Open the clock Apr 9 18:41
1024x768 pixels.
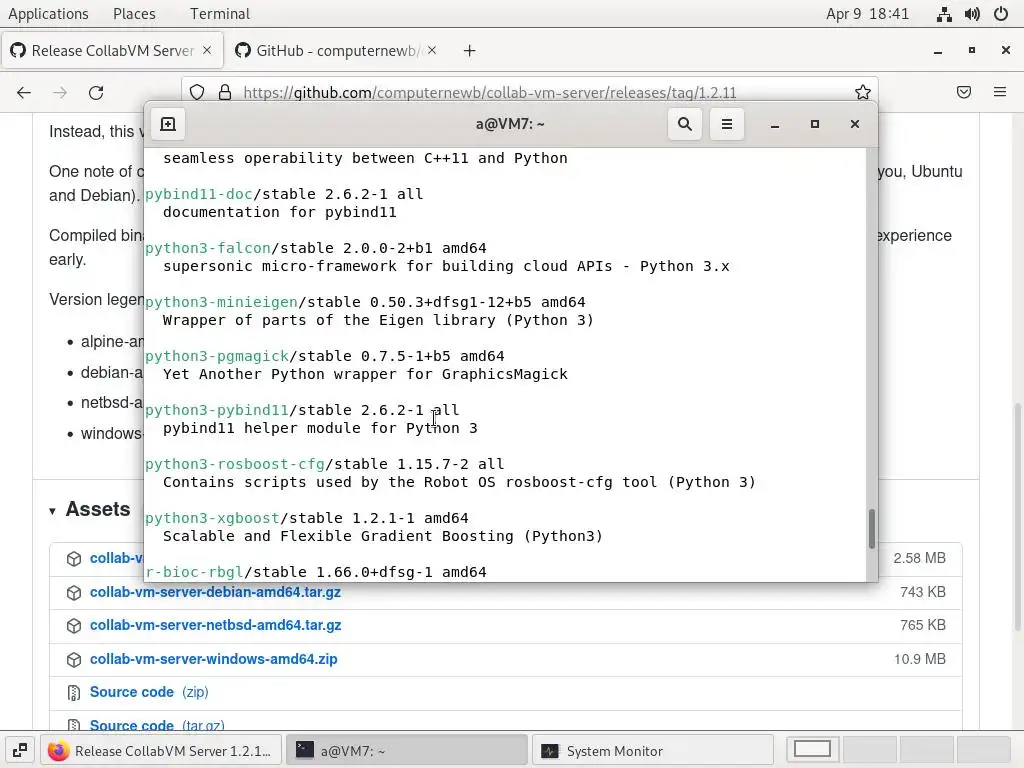867,14
